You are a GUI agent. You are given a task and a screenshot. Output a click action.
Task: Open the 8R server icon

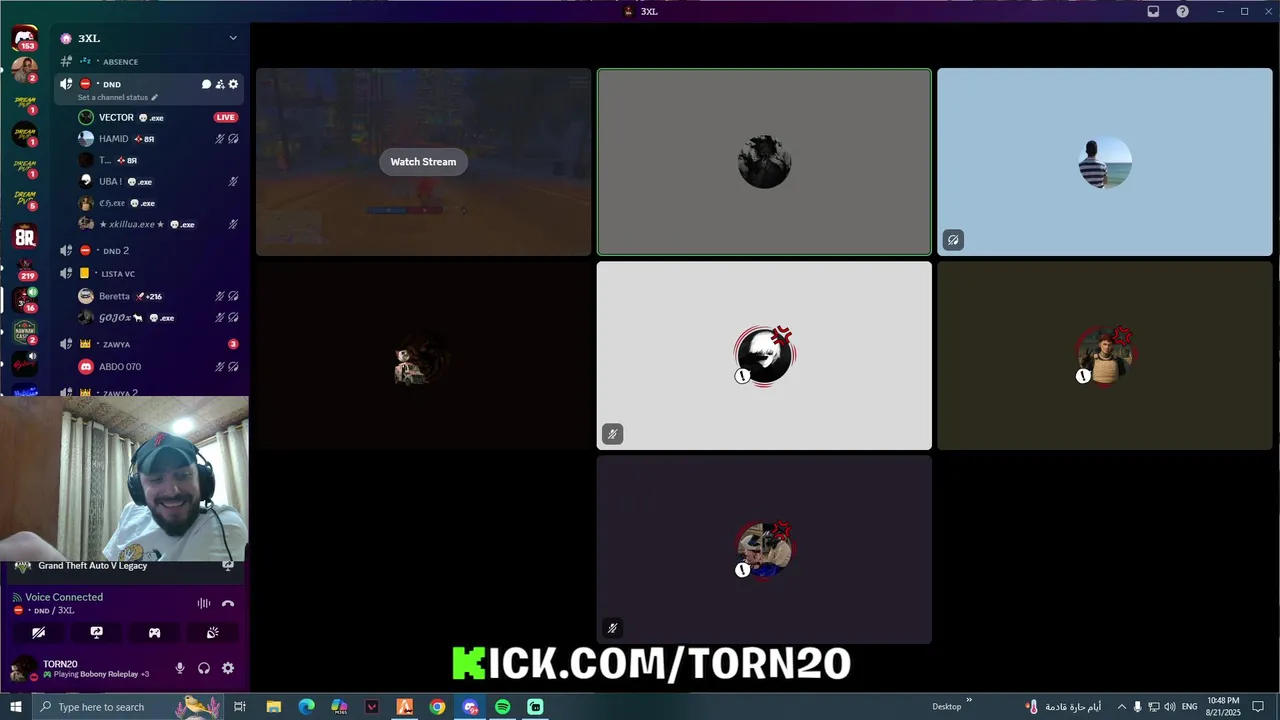coord(25,237)
